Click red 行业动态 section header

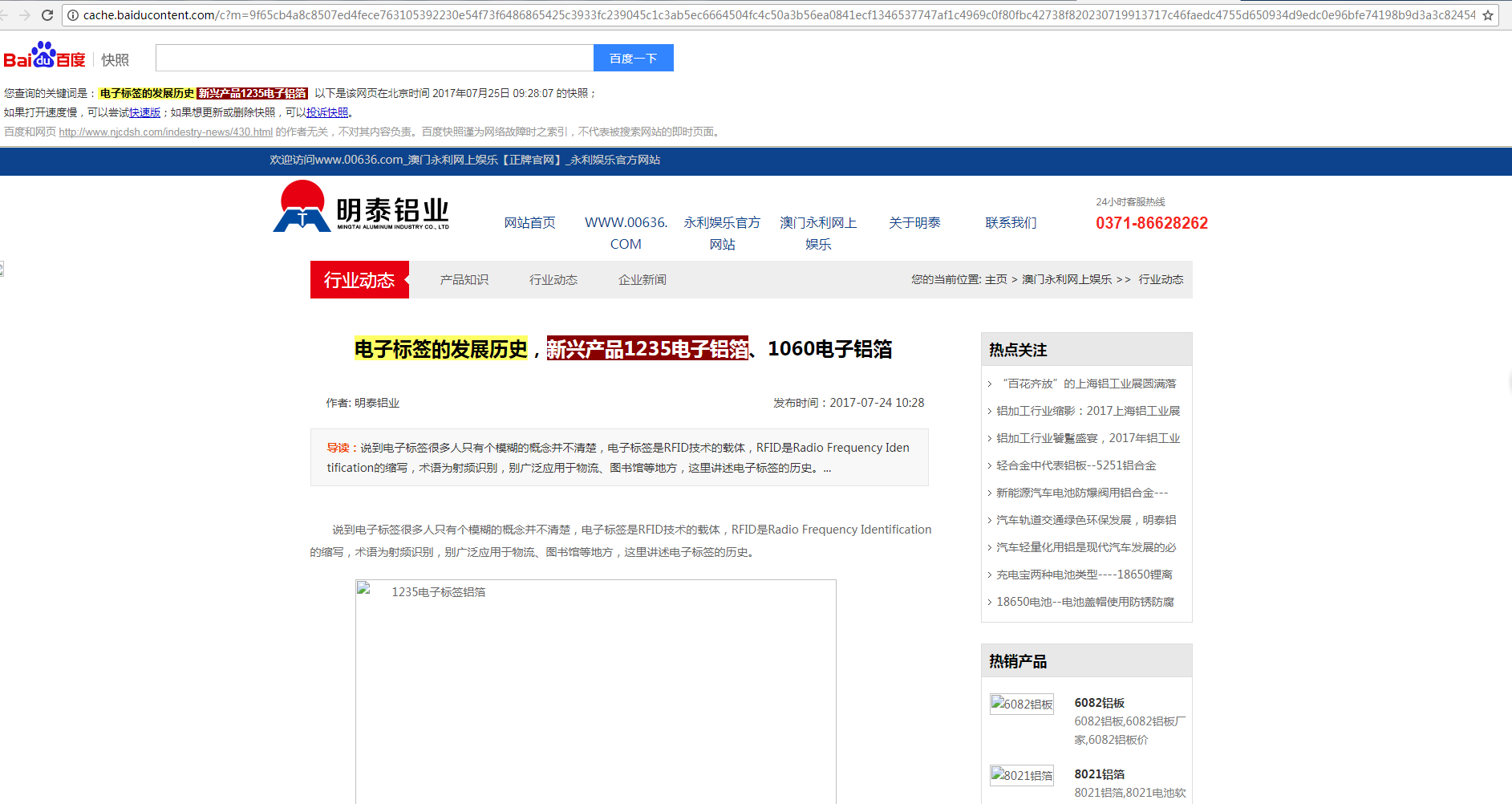(x=359, y=279)
